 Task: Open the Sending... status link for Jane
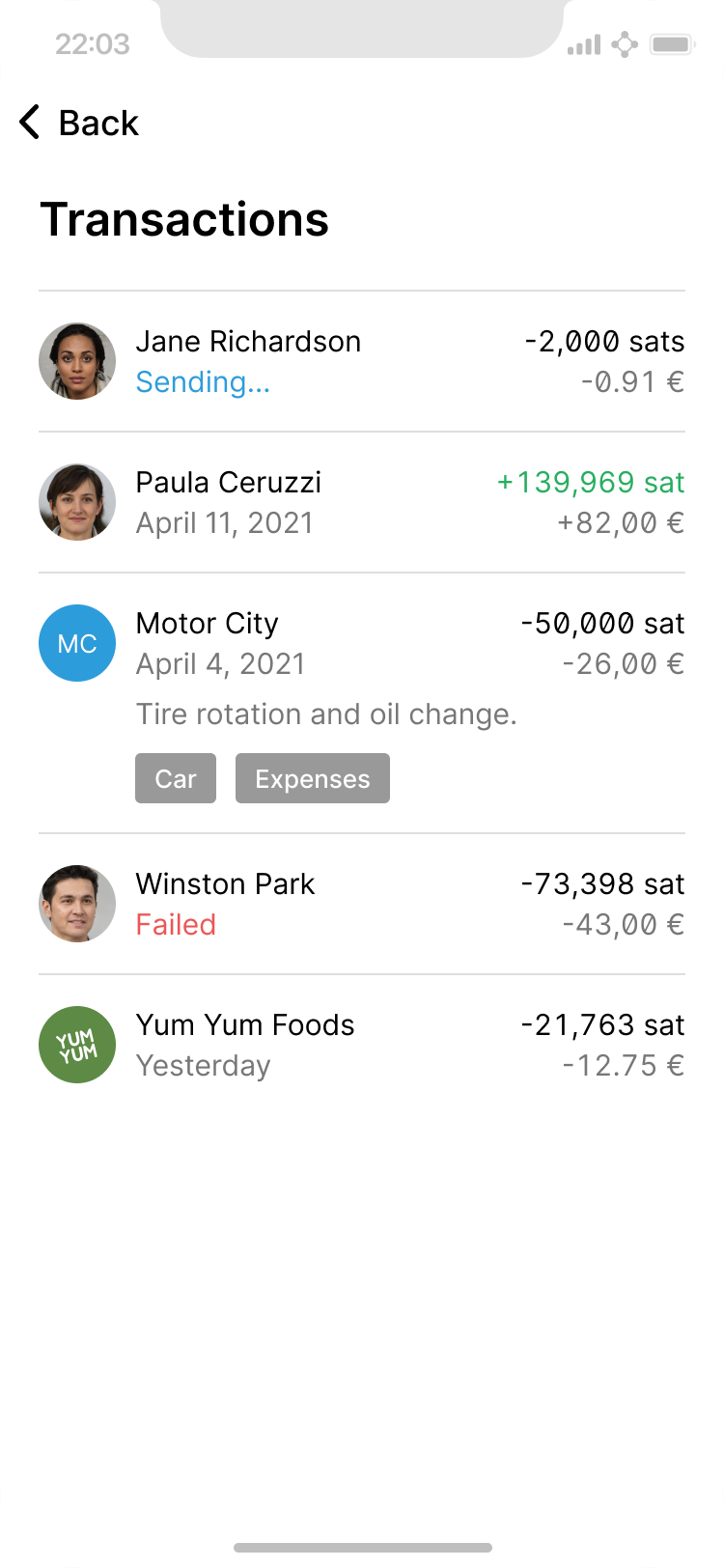pyautogui.click(x=203, y=382)
